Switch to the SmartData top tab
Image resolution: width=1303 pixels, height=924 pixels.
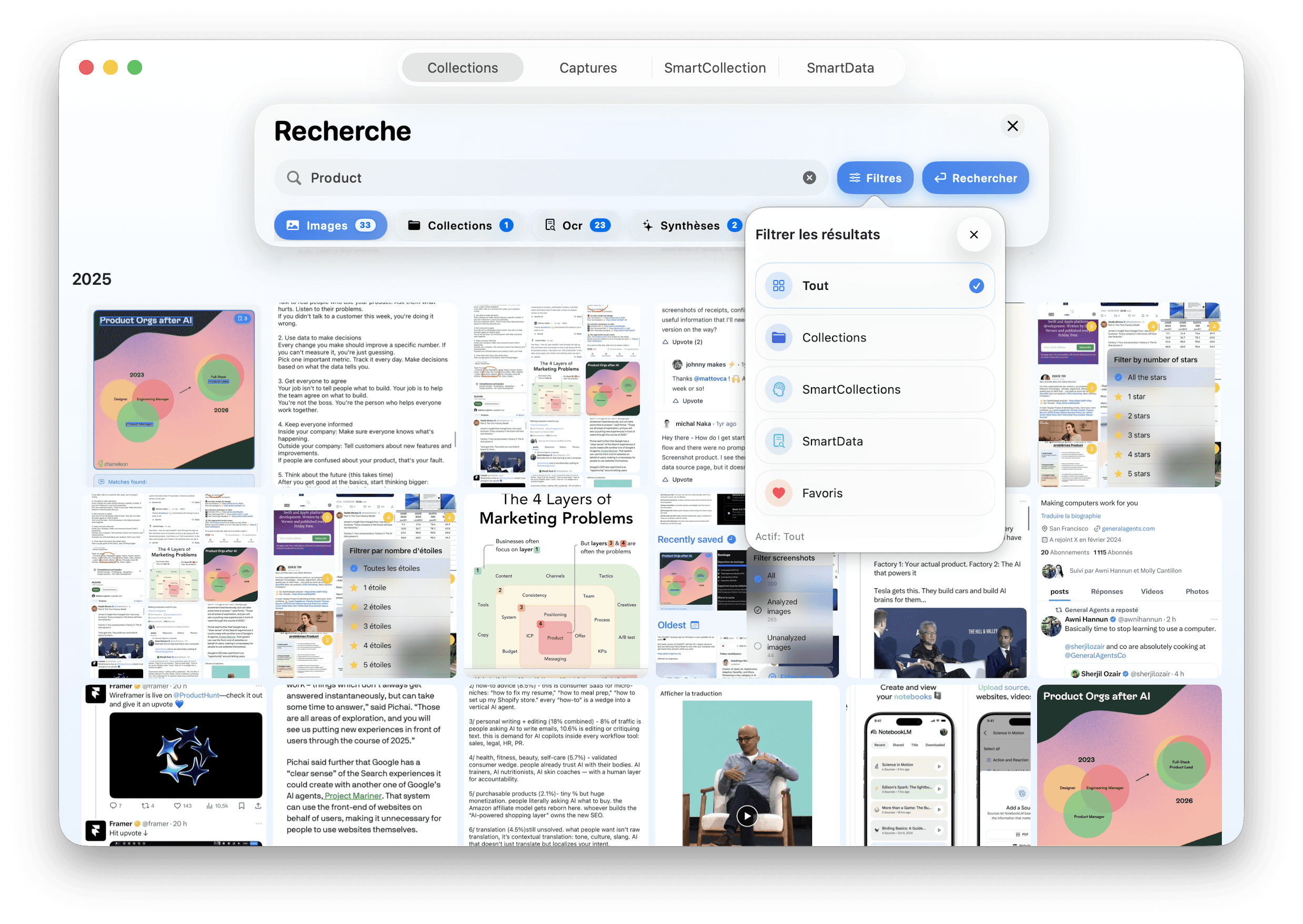click(x=840, y=68)
